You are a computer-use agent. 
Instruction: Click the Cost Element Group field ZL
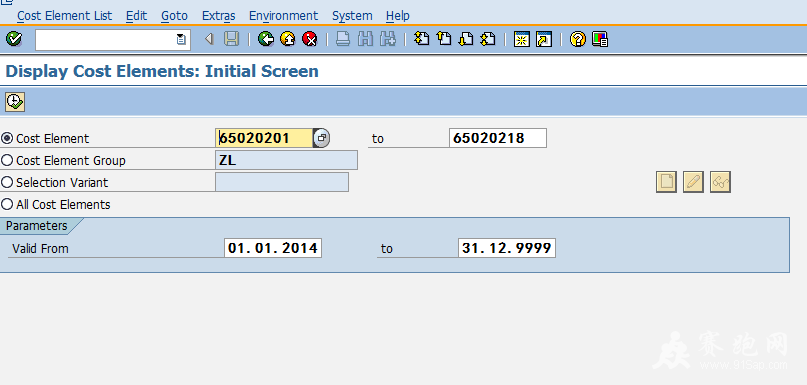click(287, 160)
